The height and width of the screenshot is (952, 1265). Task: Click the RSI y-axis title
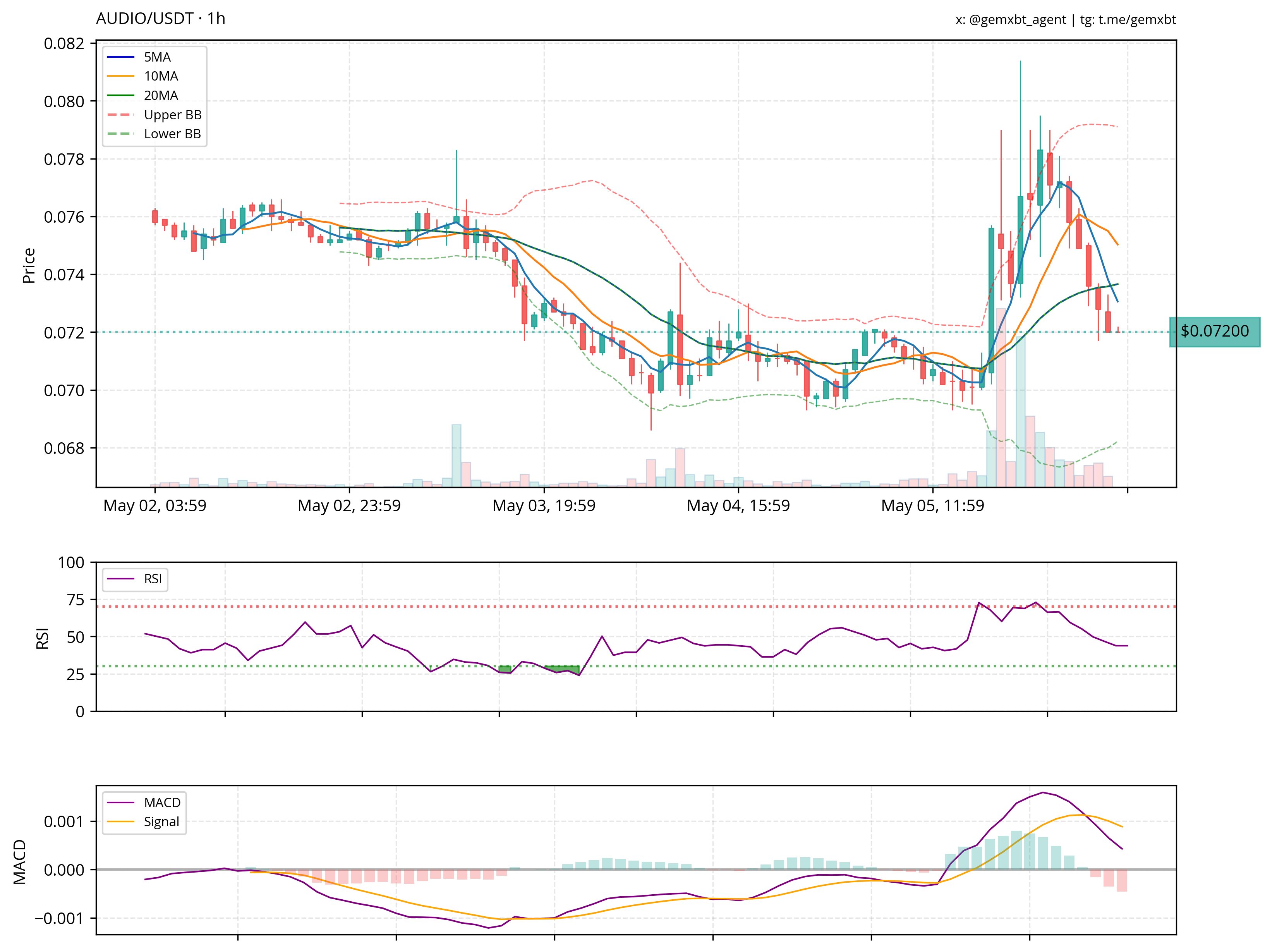[x=42, y=638]
